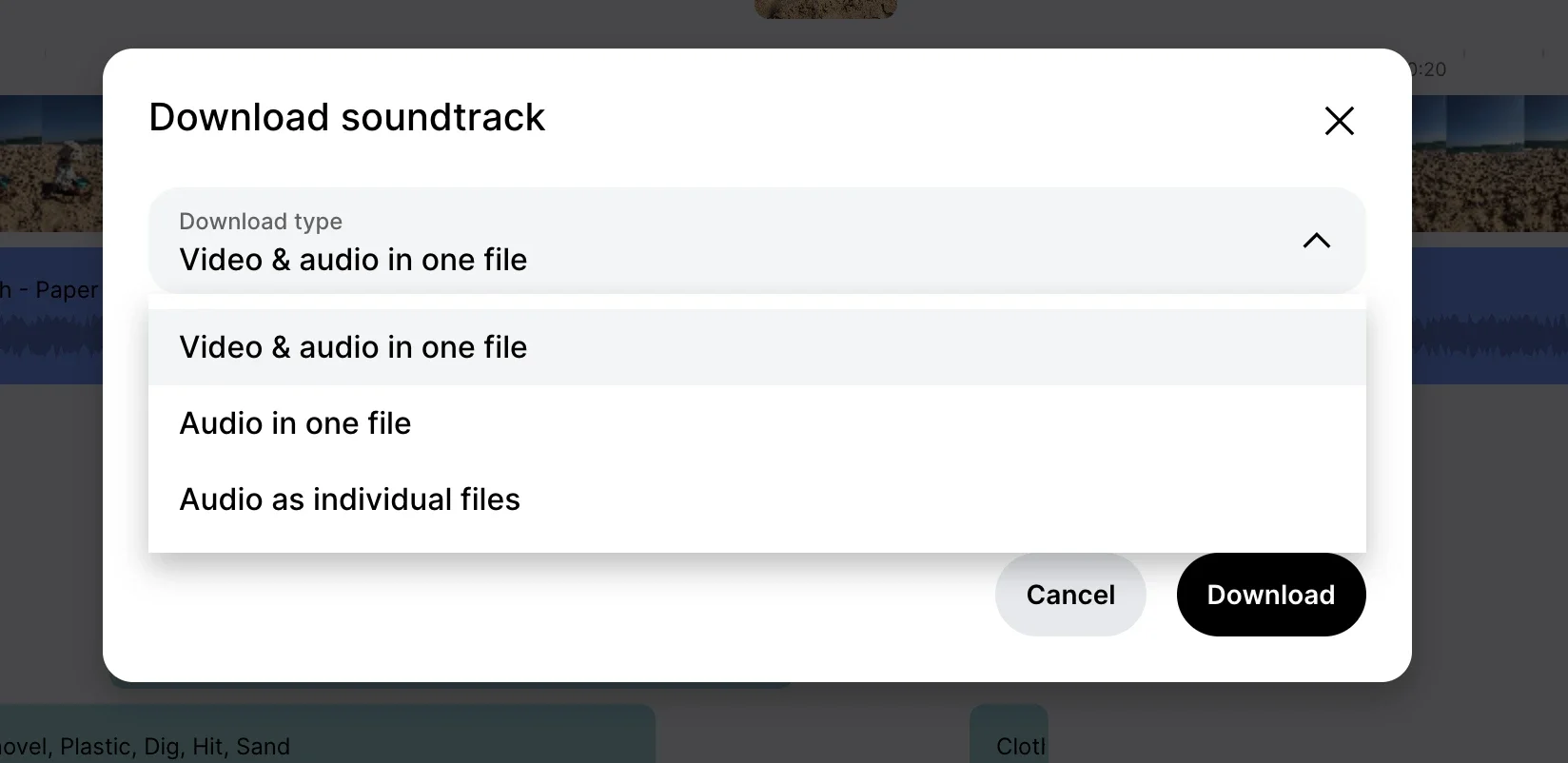Click the 'Download type' label text
1568x763 pixels.
point(261,222)
